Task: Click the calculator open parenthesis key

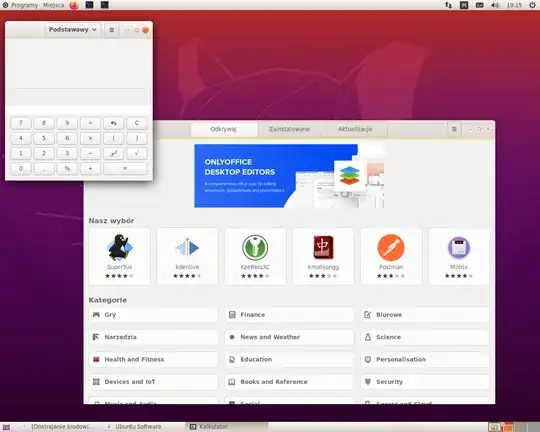Action: coord(113,138)
